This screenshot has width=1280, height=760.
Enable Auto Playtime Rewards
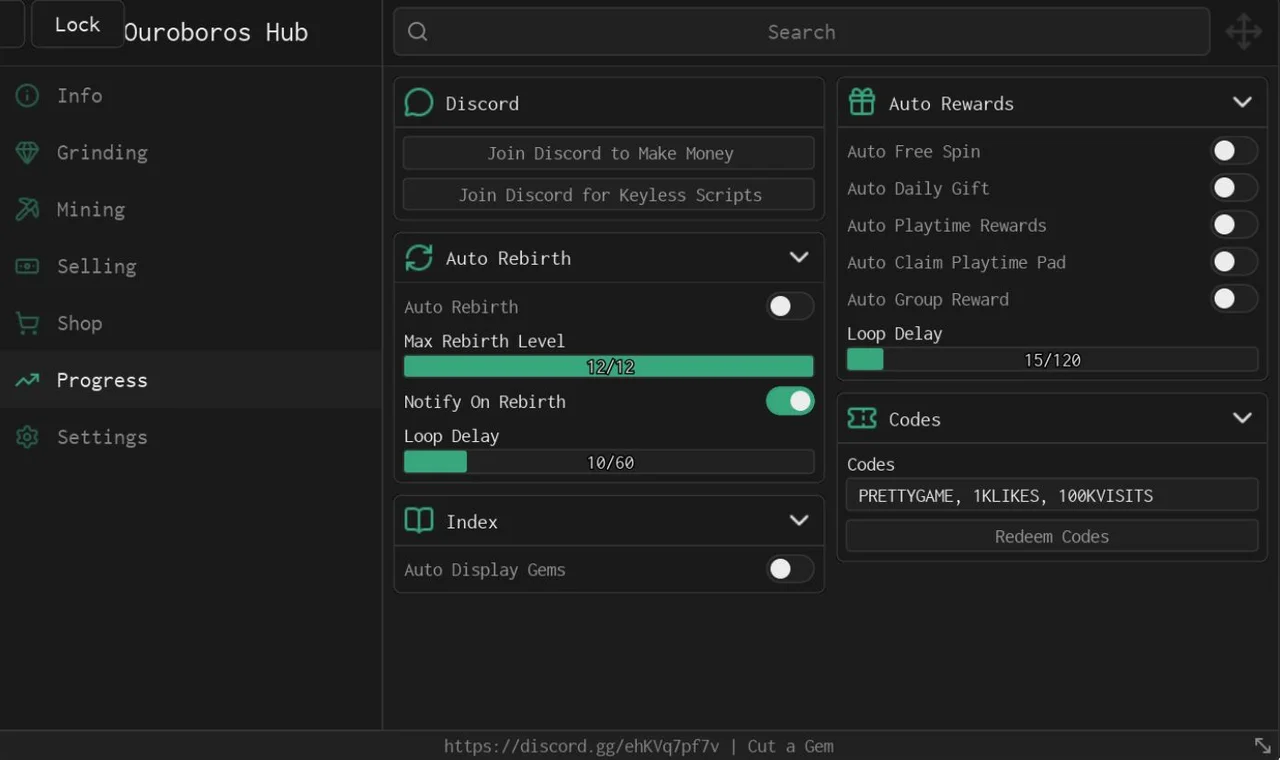[x=1234, y=225]
